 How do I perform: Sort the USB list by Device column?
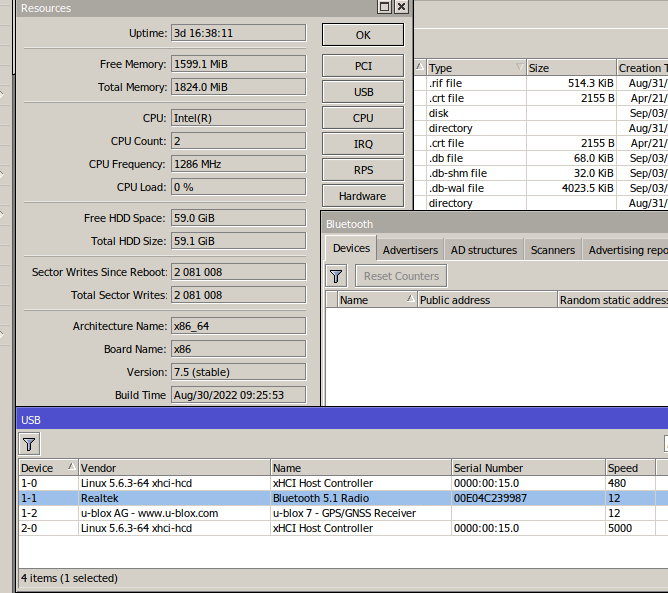coord(49,468)
